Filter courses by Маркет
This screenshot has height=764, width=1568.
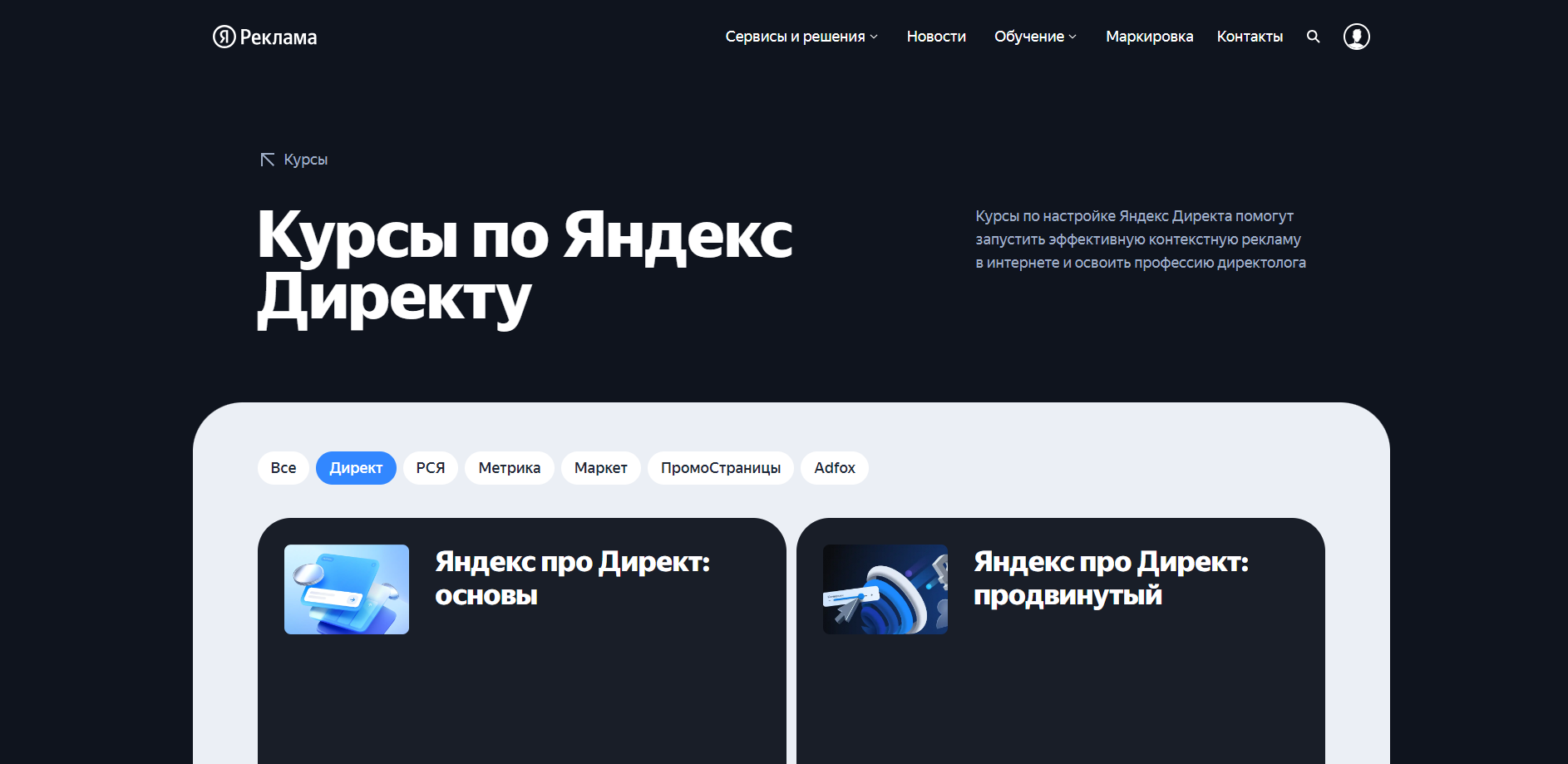[601, 468]
